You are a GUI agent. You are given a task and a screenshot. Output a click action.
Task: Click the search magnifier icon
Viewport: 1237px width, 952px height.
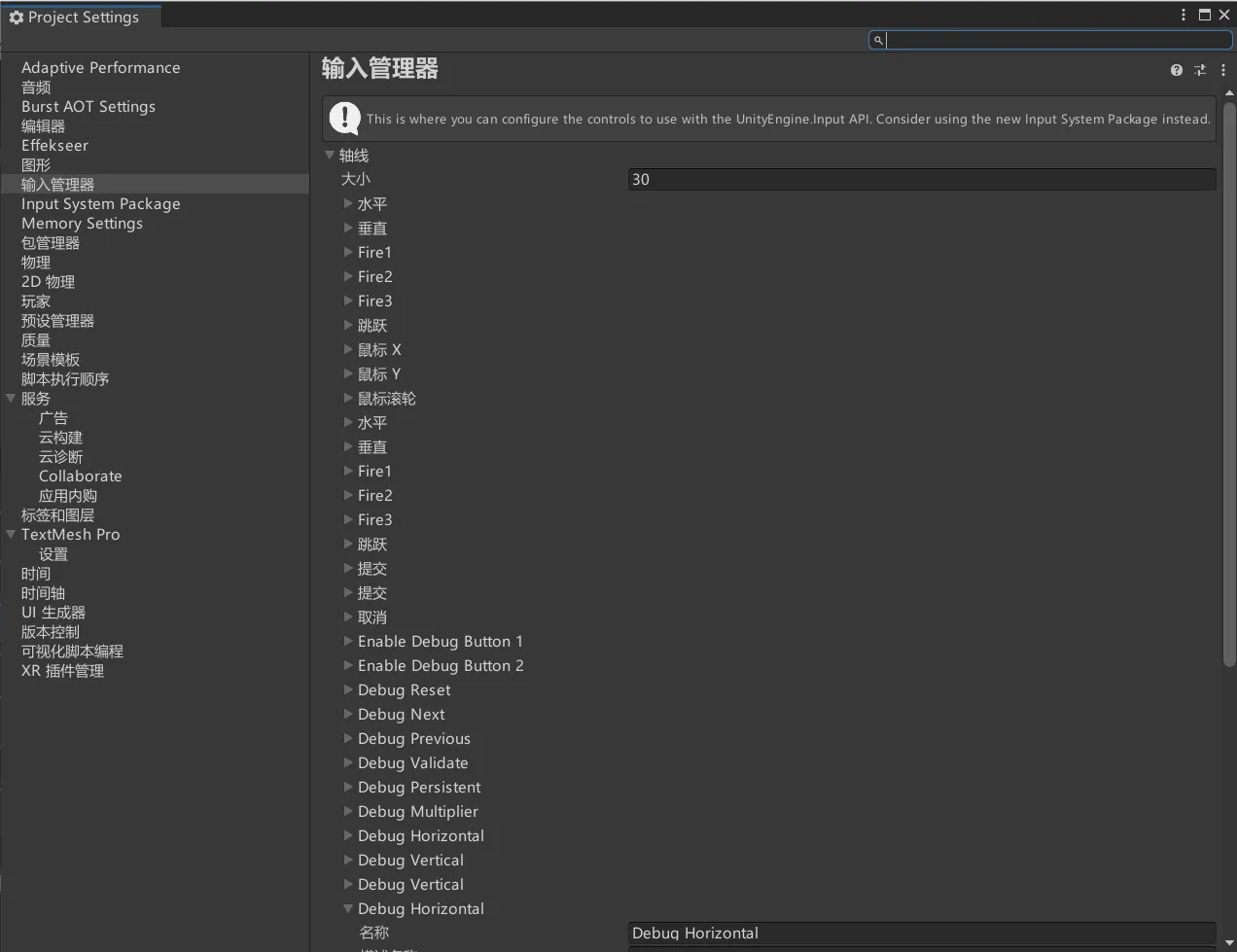[x=878, y=40]
